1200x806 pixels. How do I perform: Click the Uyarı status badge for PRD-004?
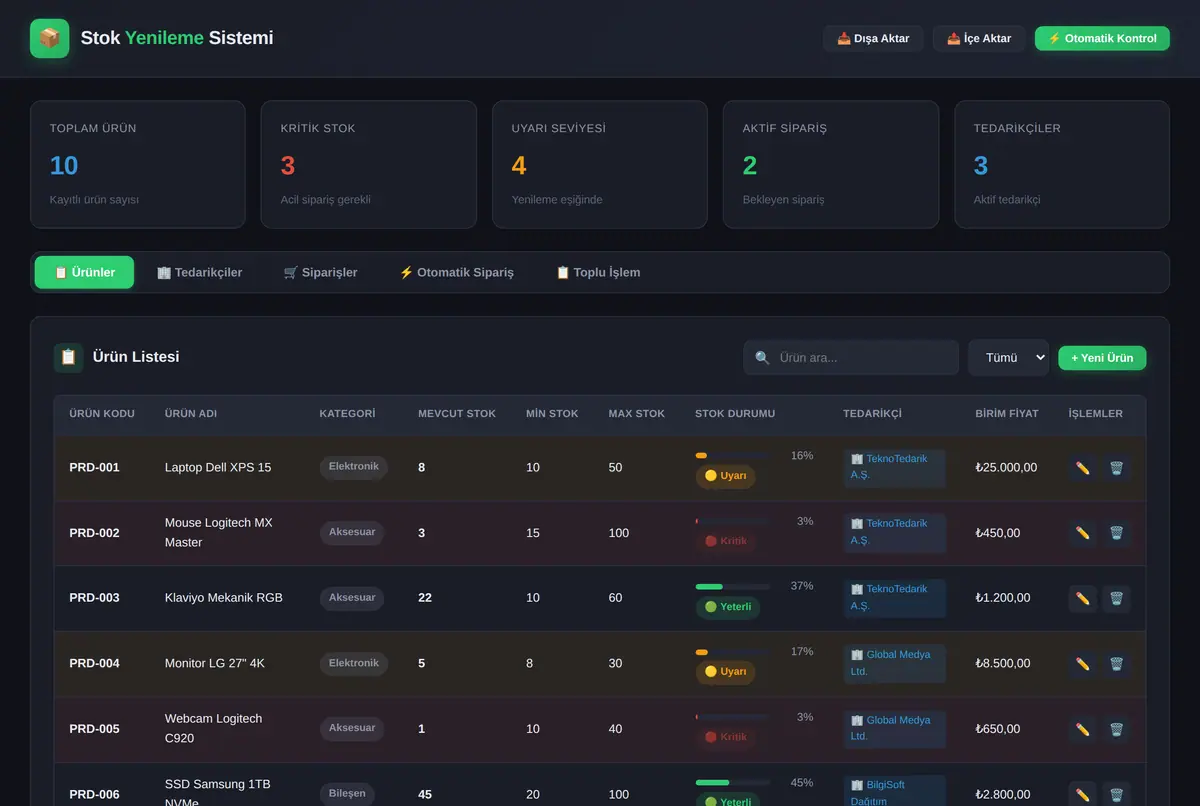pos(726,672)
